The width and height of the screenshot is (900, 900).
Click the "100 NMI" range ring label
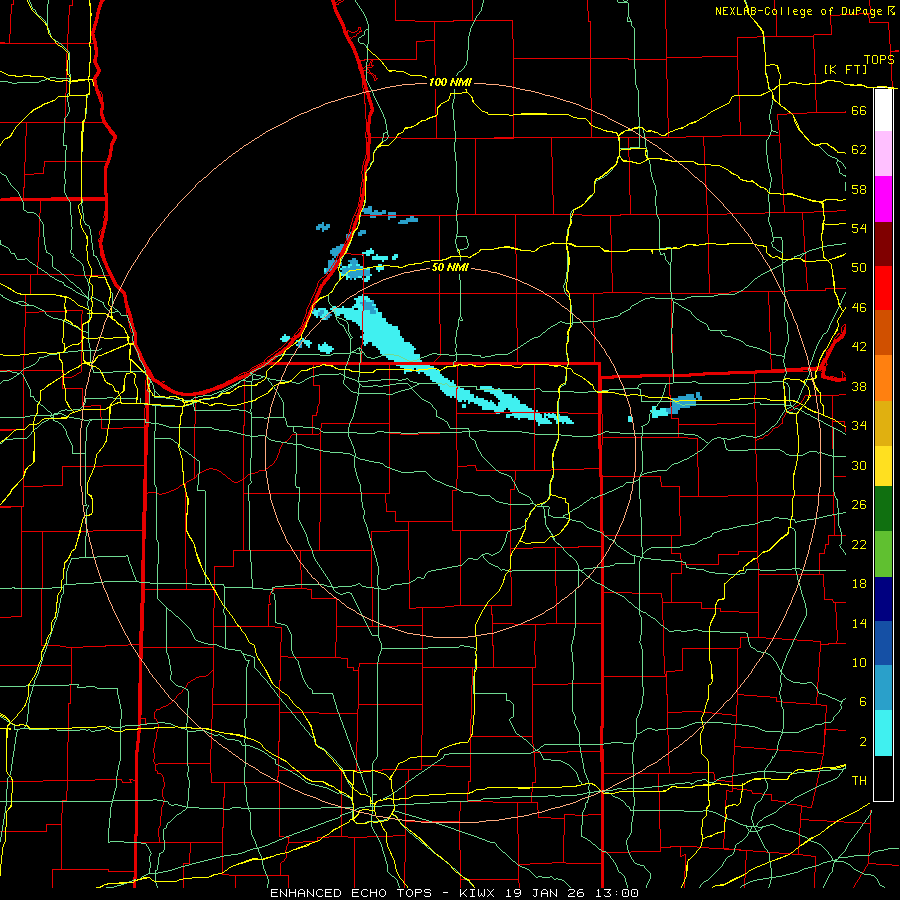[x=450, y=83]
